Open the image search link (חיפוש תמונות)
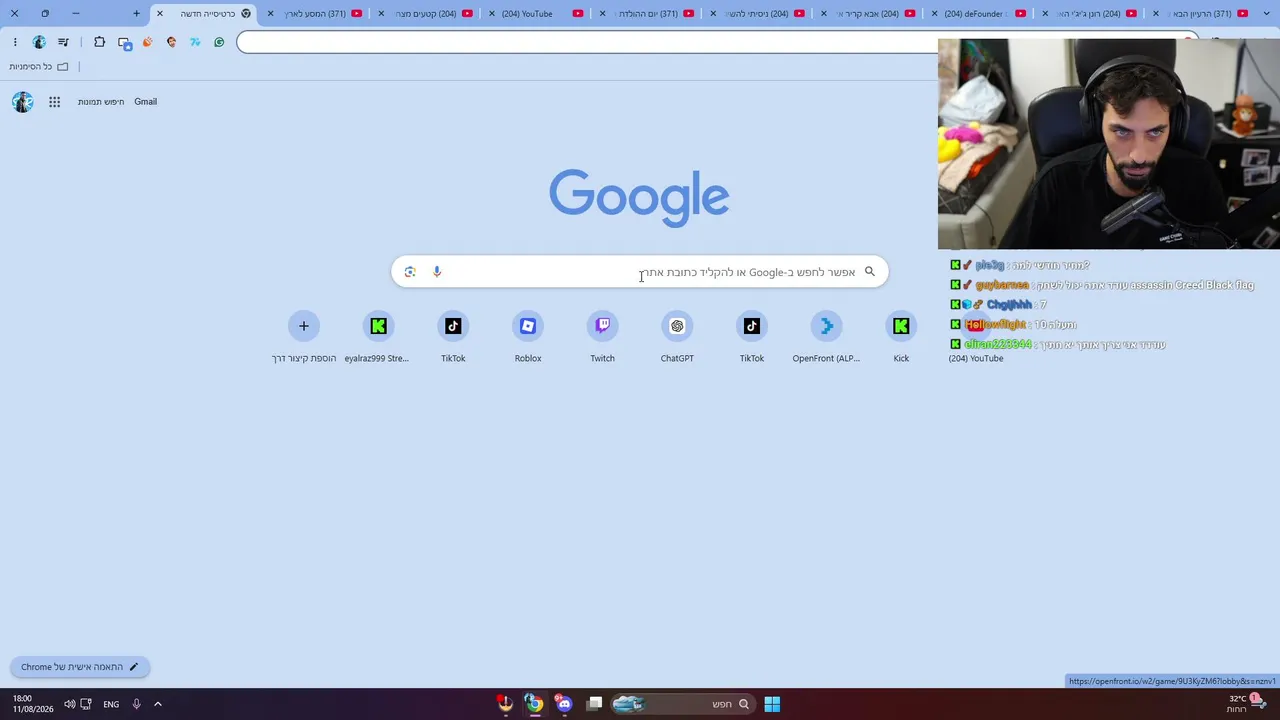This screenshot has width=1280, height=720. pyautogui.click(x=101, y=102)
